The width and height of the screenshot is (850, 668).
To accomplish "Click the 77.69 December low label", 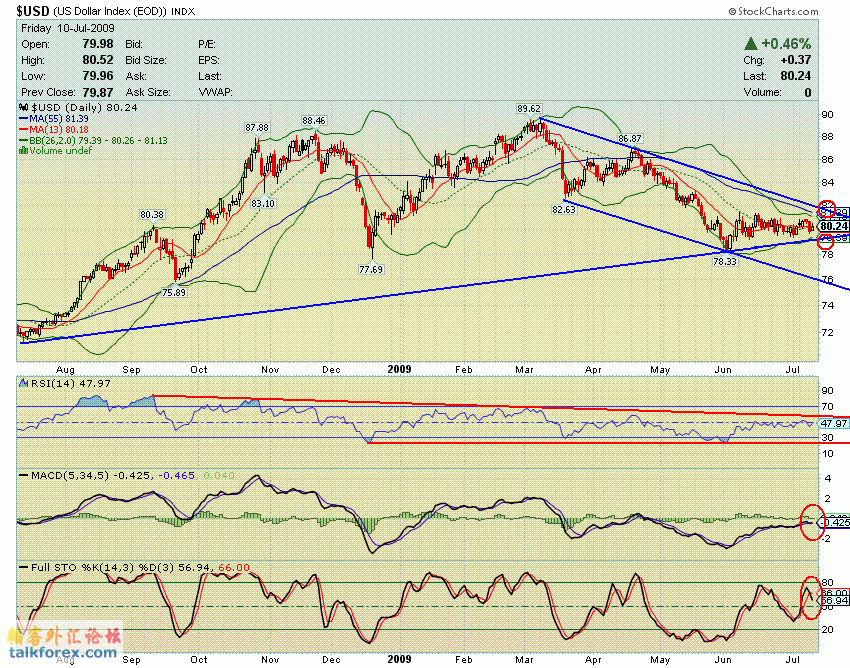I will click(x=371, y=269).
